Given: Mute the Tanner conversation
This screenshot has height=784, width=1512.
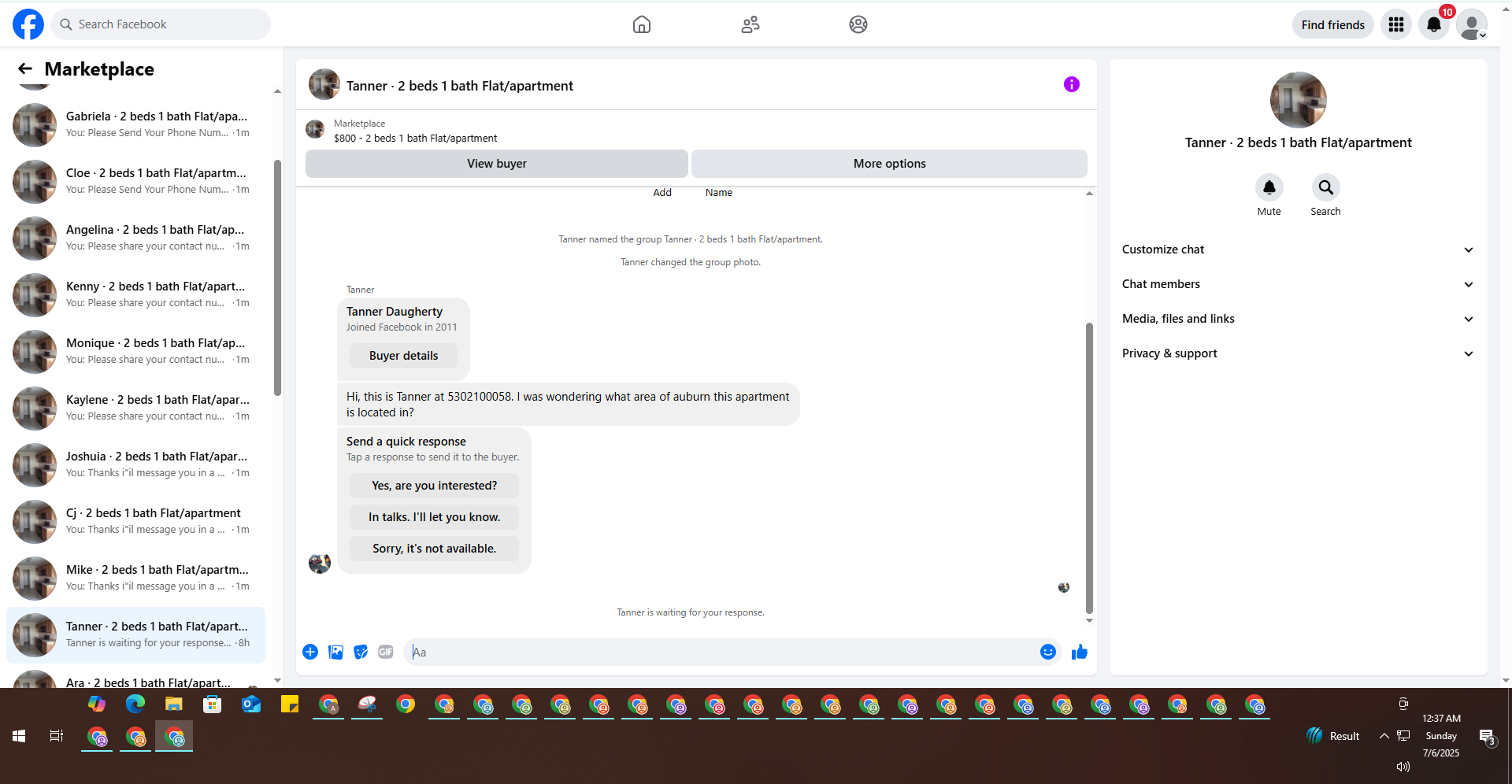Looking at the screenshot, I should click(1269, 187).
